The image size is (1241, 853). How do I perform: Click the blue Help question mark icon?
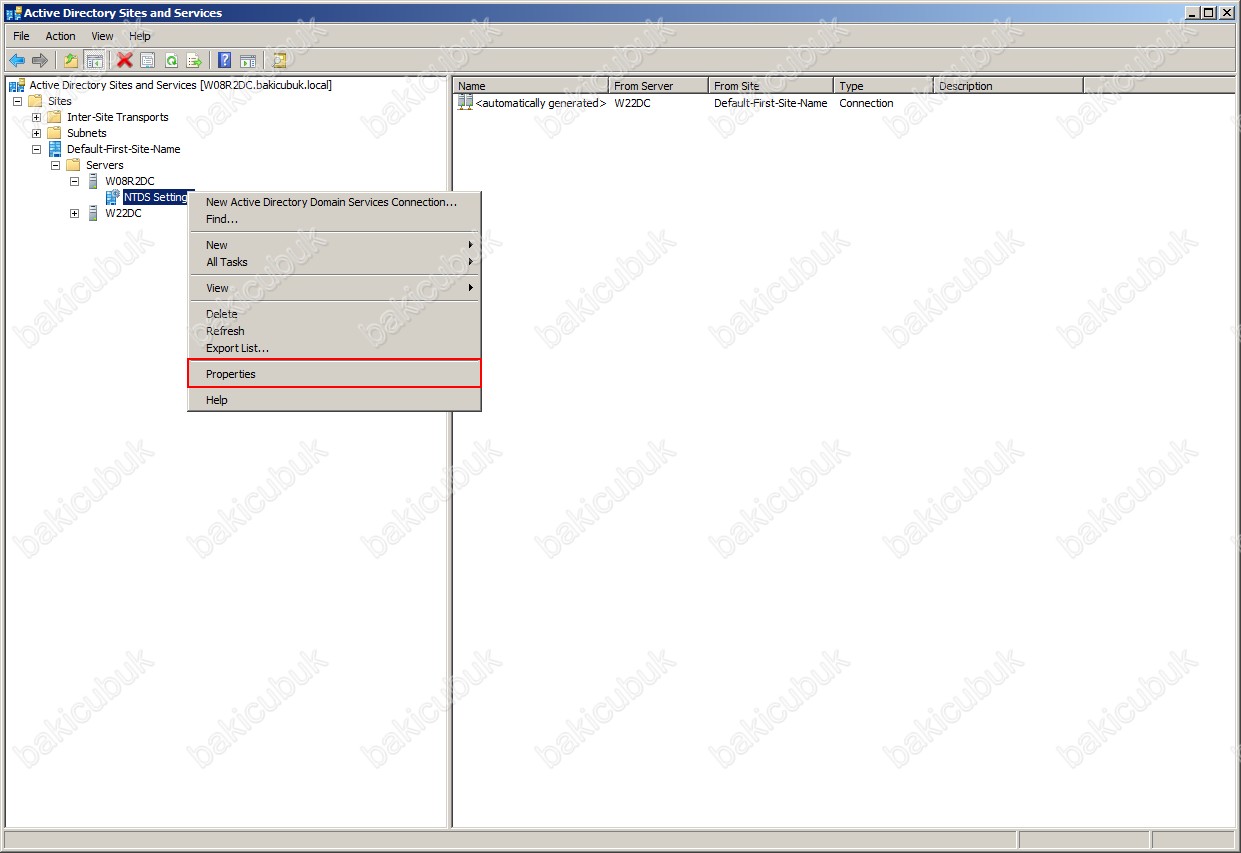[x=225, y=60]
